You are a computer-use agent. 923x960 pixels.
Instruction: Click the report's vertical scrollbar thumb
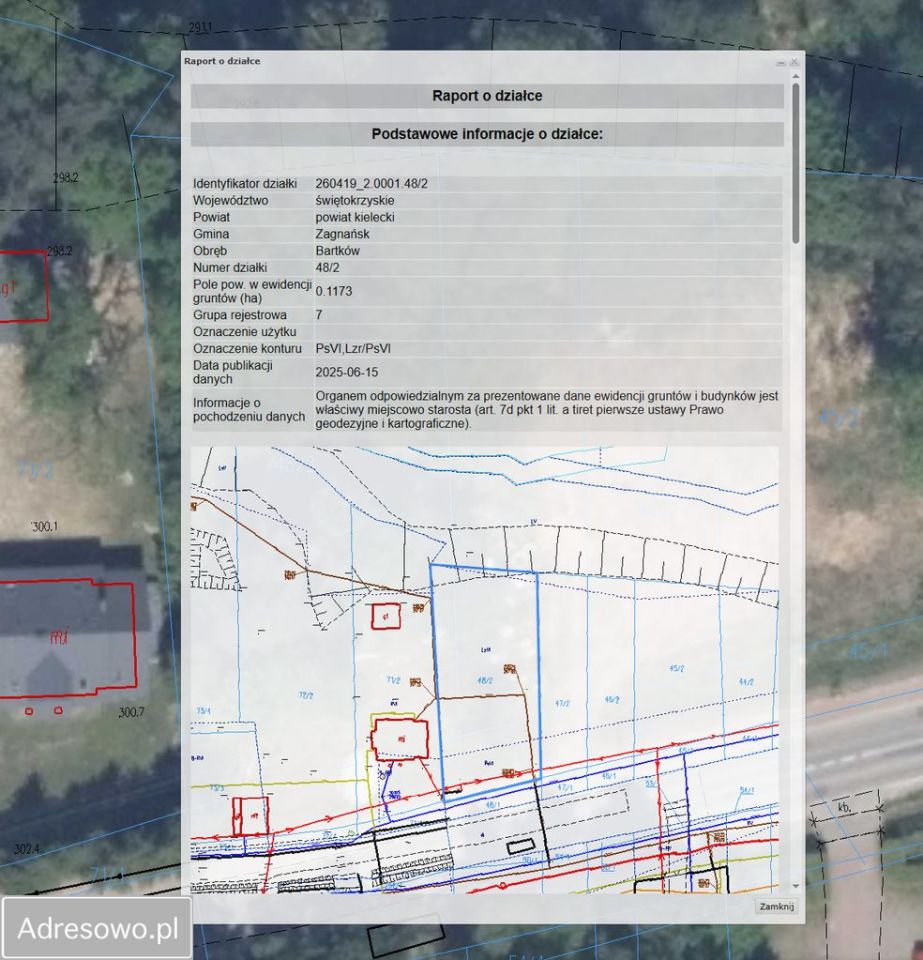(796, 160)
